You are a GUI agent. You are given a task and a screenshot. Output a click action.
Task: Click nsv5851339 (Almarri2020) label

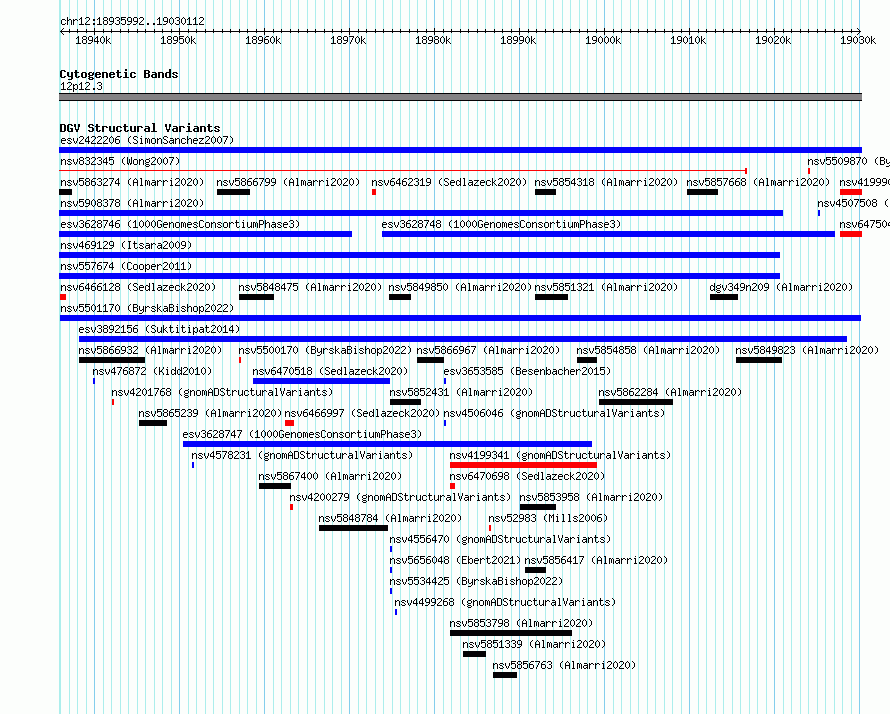pos(534,644)
